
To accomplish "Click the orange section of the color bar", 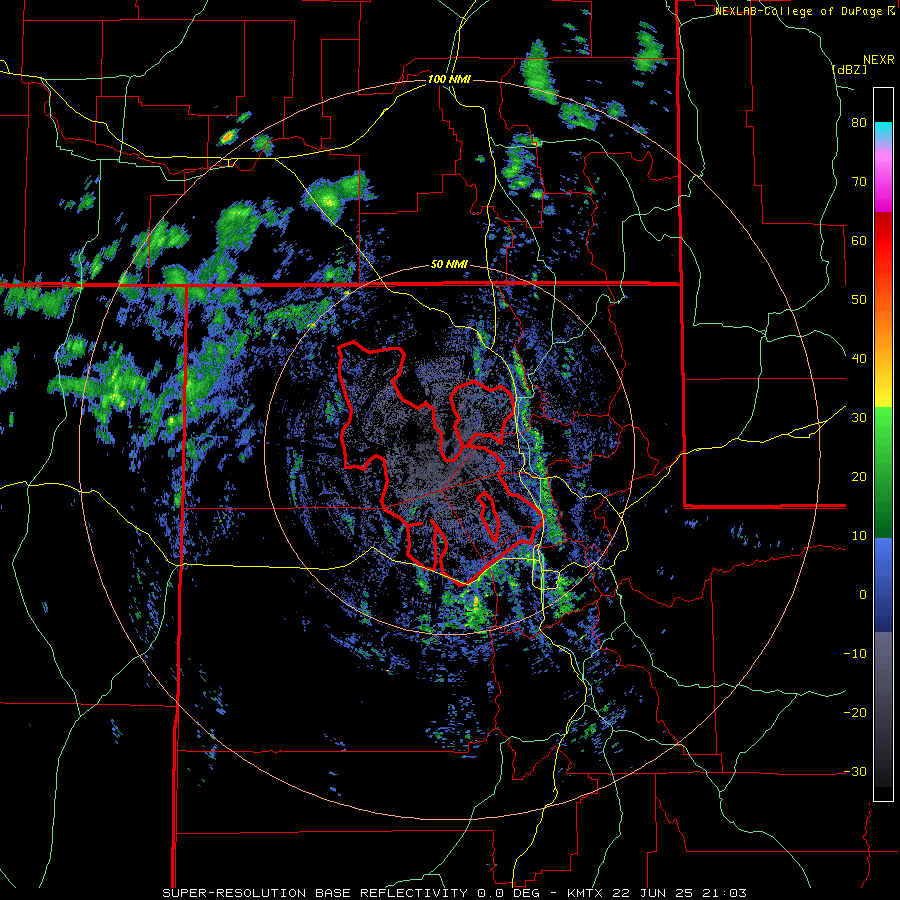I will tap(883, 328).
